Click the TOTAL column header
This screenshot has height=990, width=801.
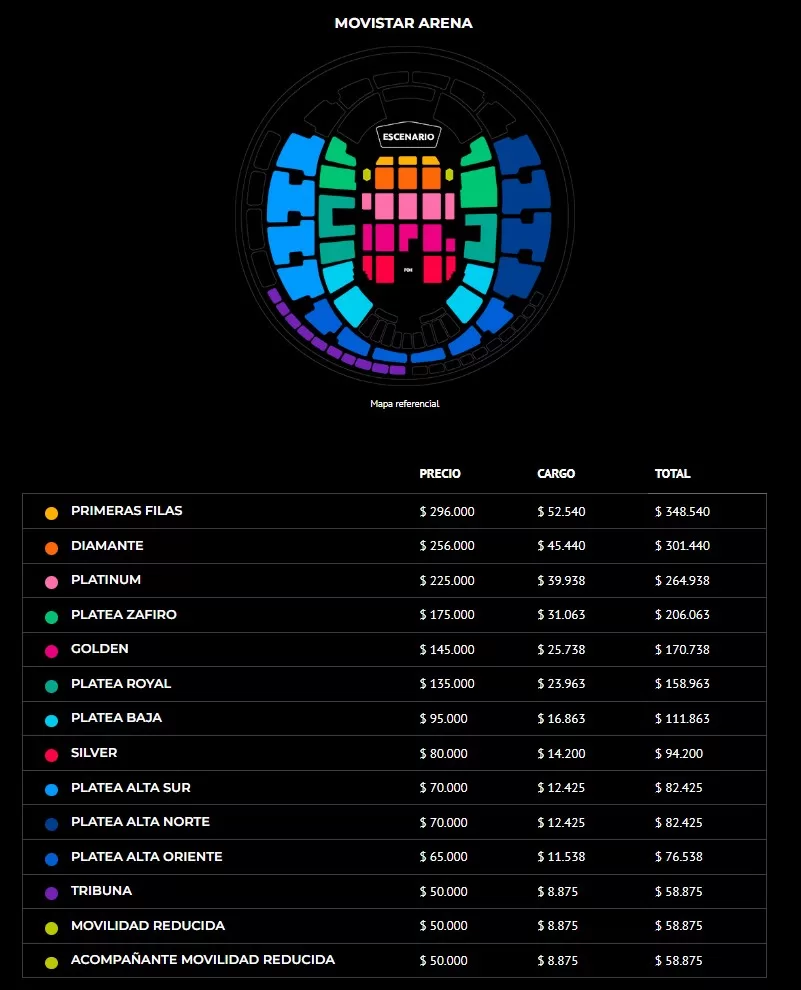[673, 474]
